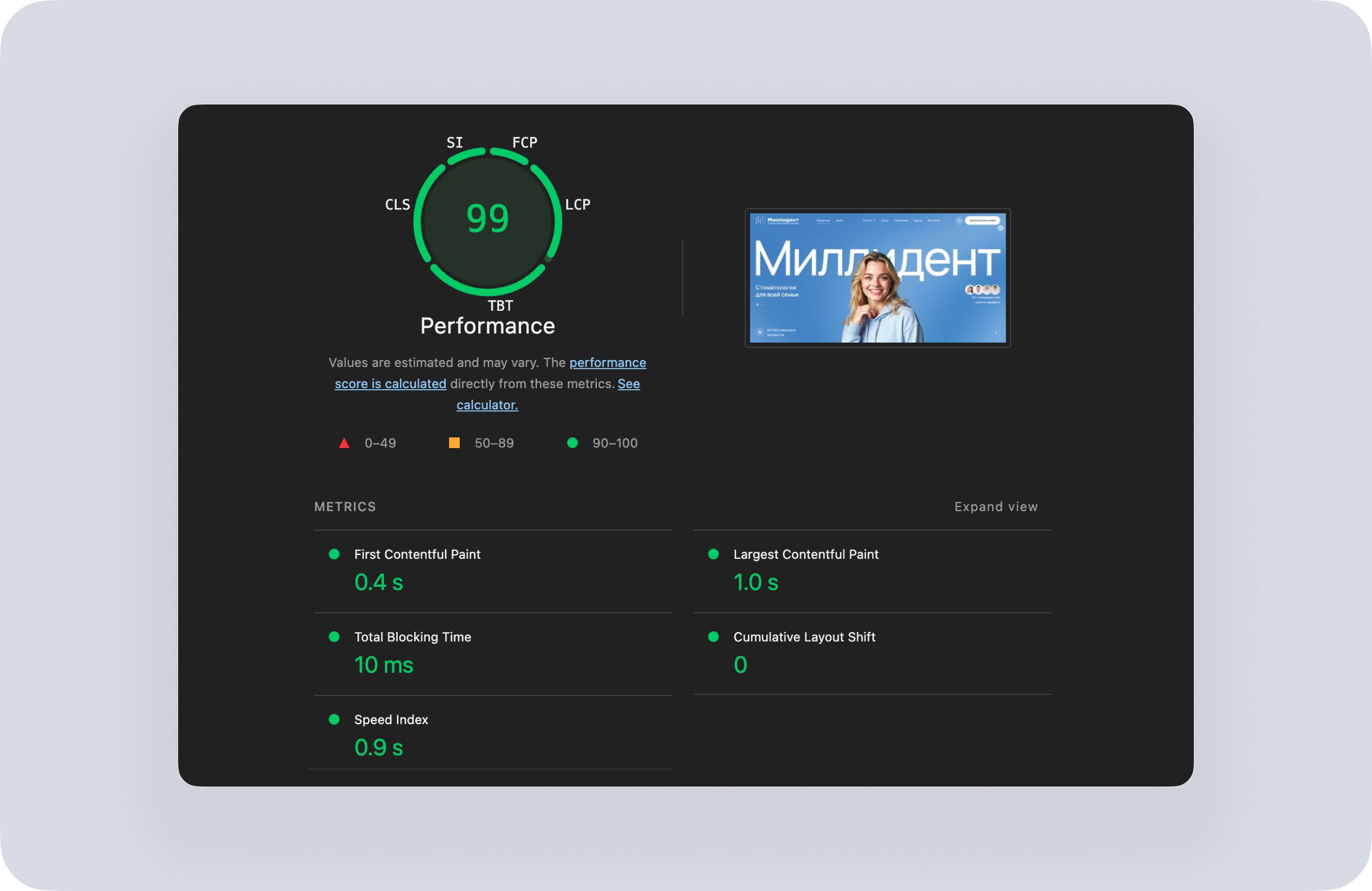Toggle Expand view for metrics
The image size is (1372, 891).
coord(996,507)
